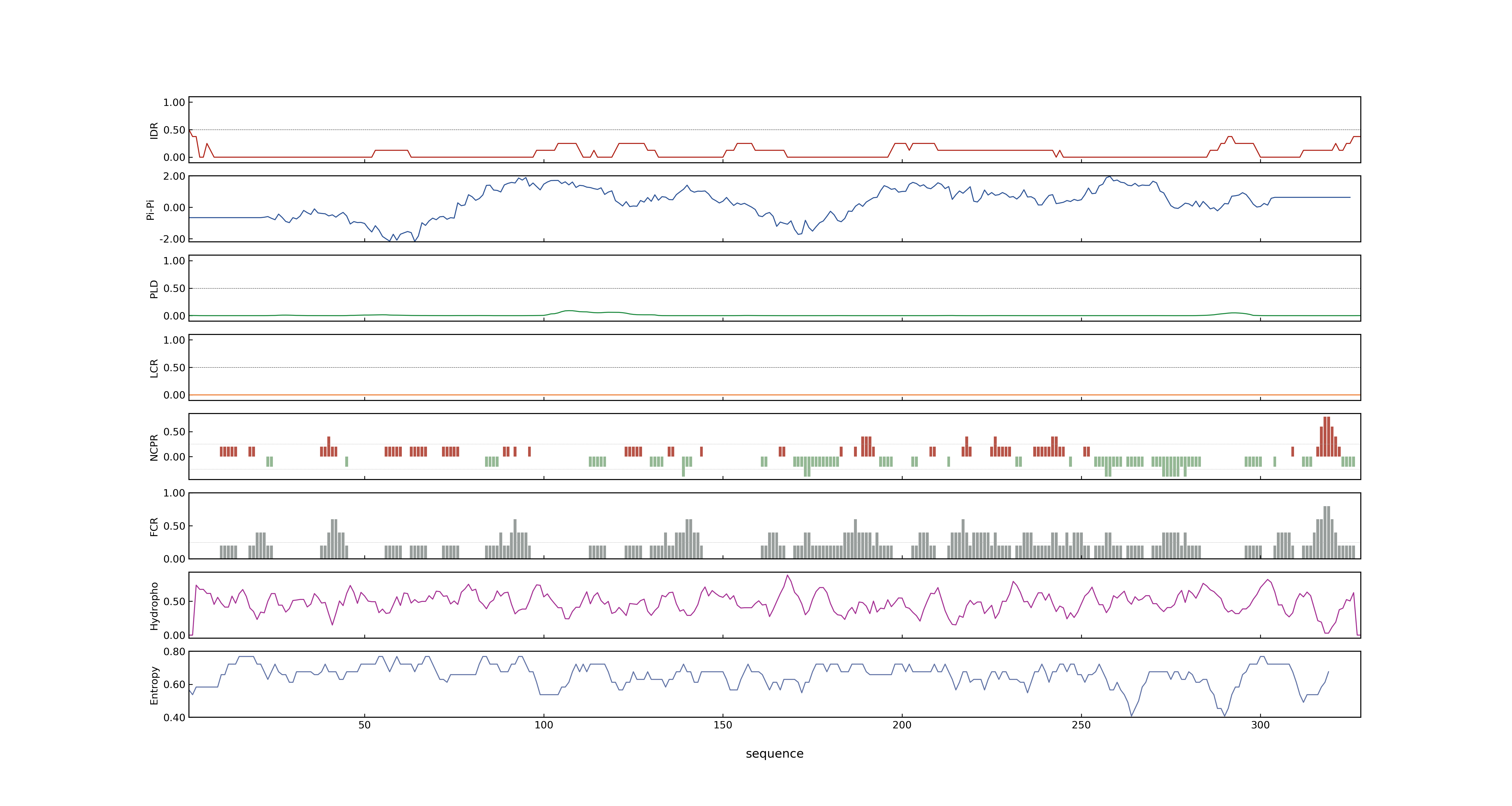Click the LCR axis label

tap(154, 368)
